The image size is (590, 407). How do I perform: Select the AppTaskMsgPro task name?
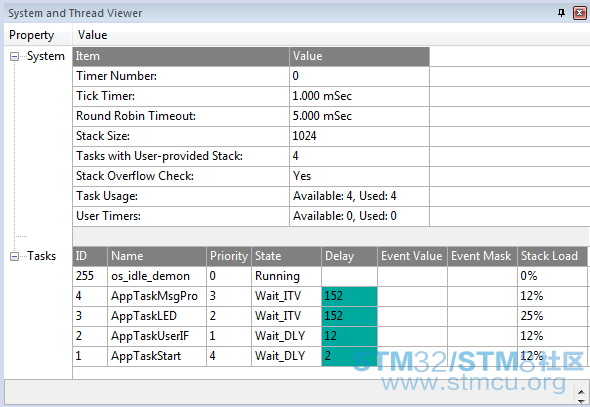[154, 296]
